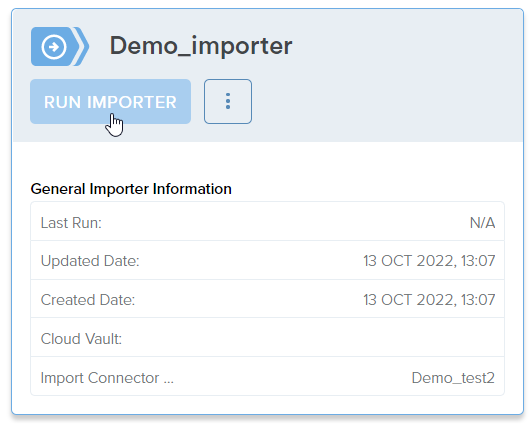
Task: Click the chevron edge of the importer icon
Action: [82, 46]
